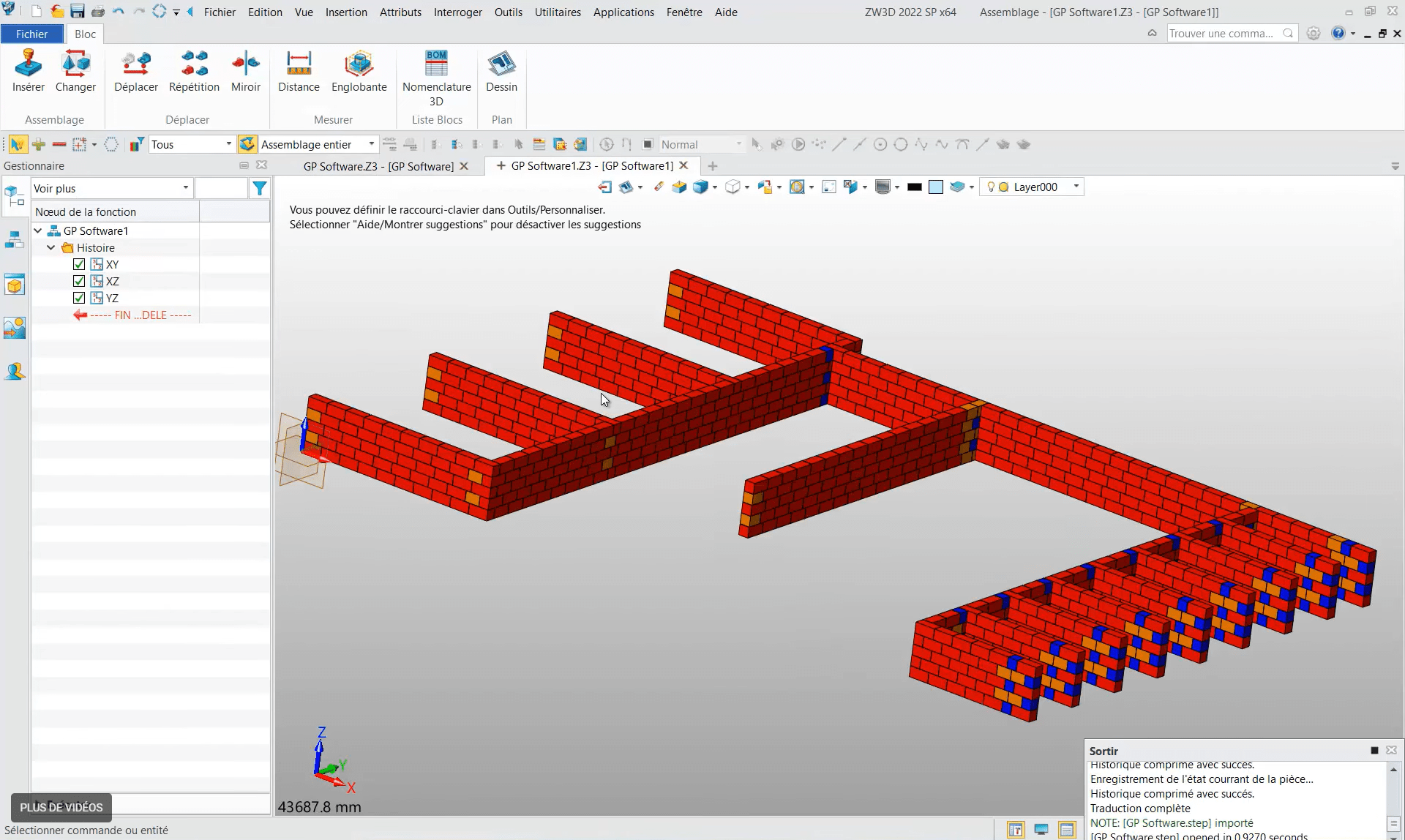Select the Déplacer tool

coord(135,71)
